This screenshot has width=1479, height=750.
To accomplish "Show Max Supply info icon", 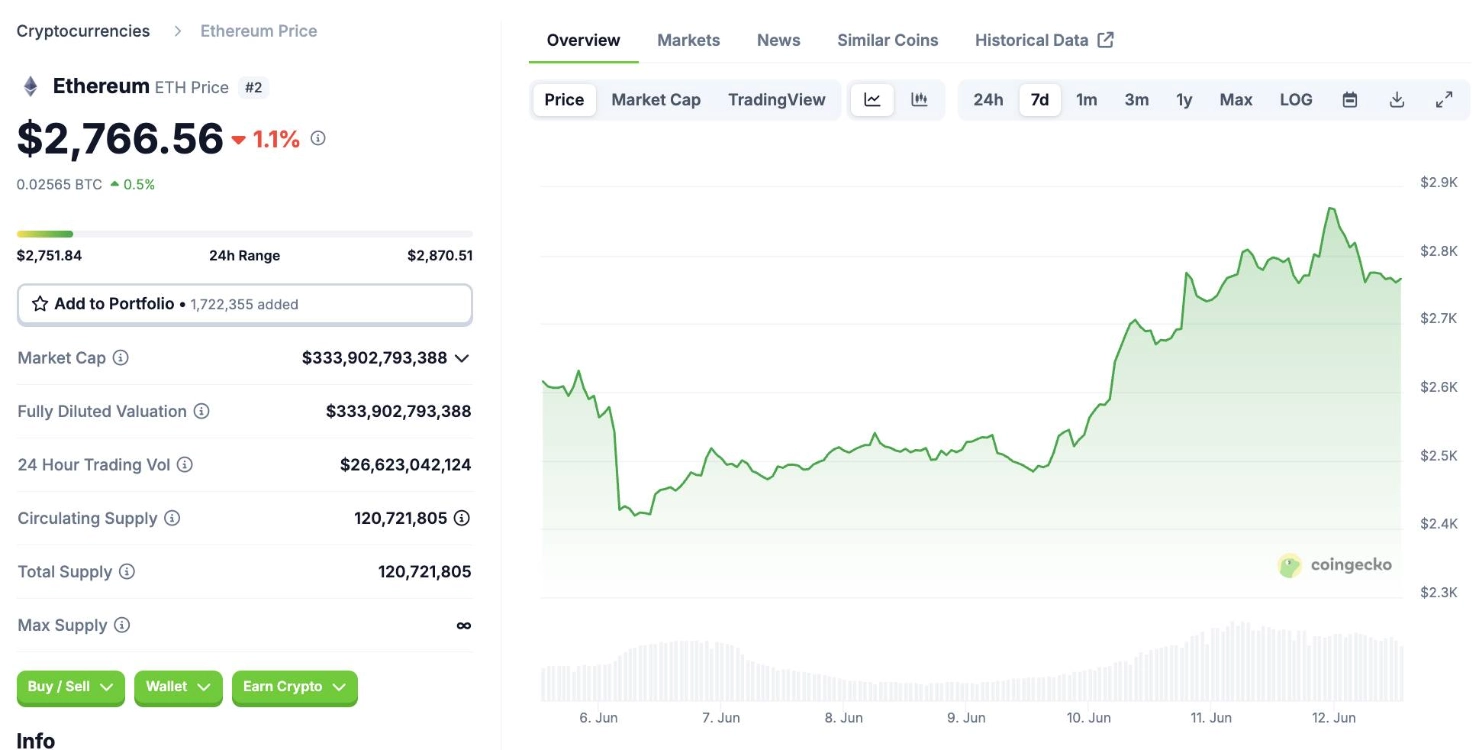I will click(122, 625).
